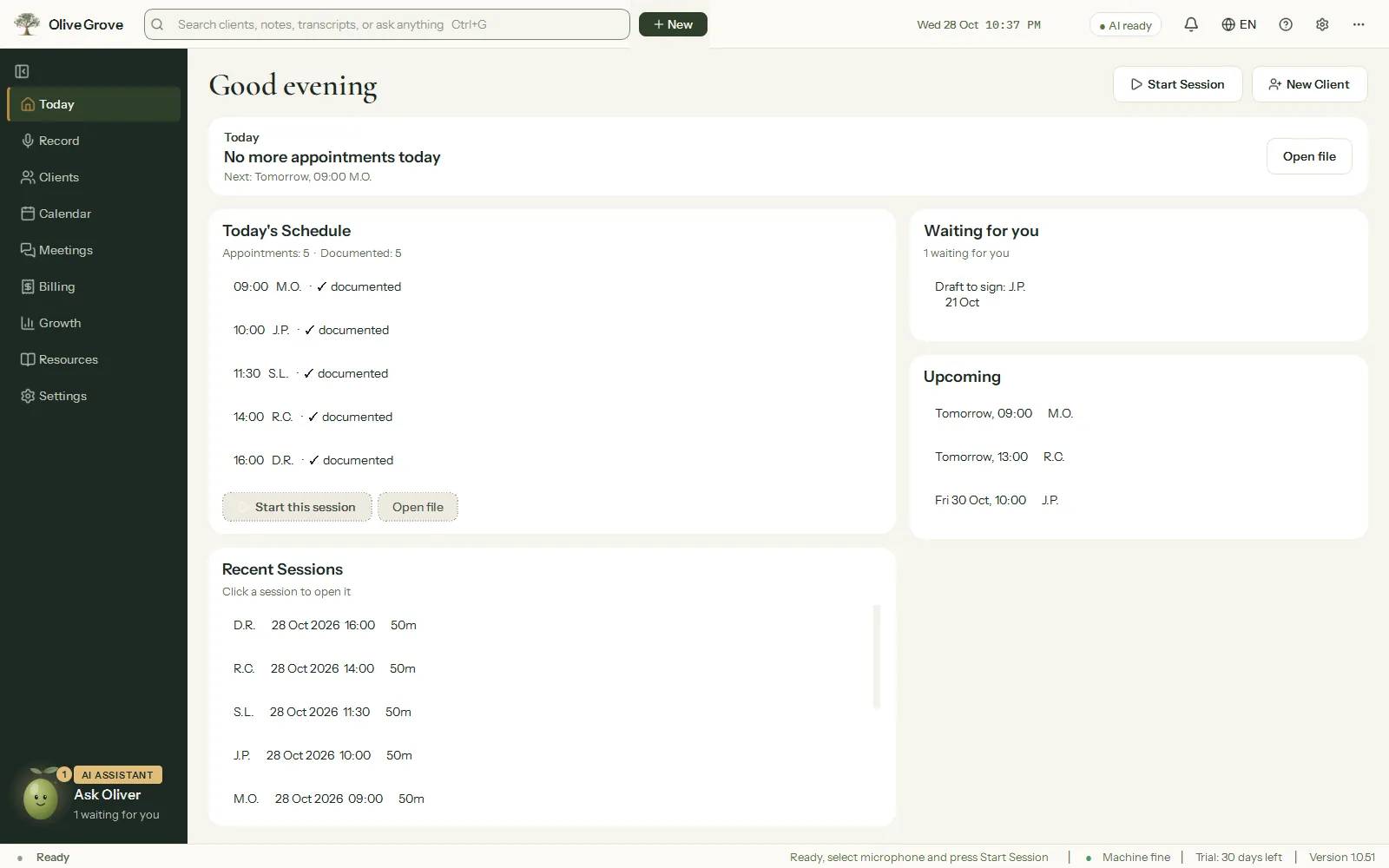1389x868 pixels.
Task: Open notifications bell
Action: click(x=1191, y=24)
